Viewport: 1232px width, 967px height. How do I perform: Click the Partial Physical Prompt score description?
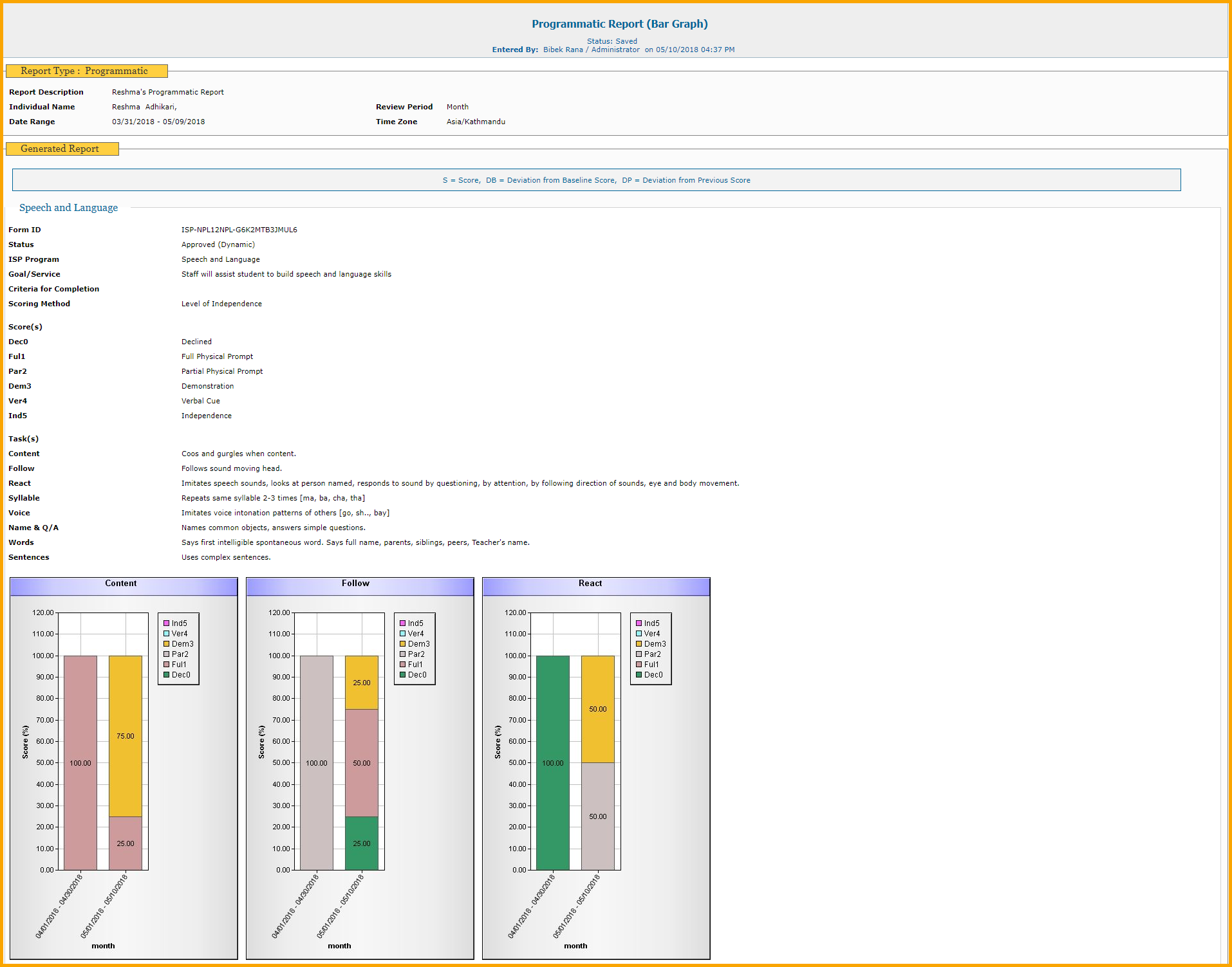[221, 371]
